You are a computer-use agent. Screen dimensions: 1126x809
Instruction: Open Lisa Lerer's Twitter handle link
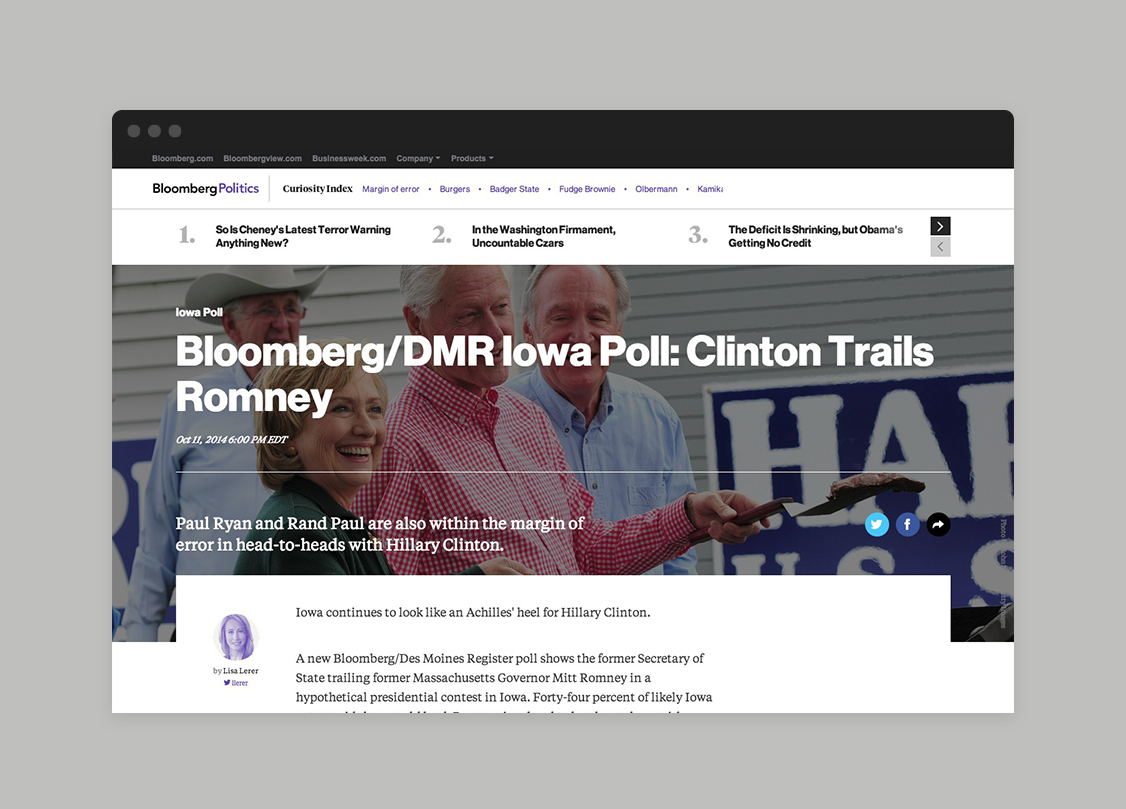coord(236,683)
